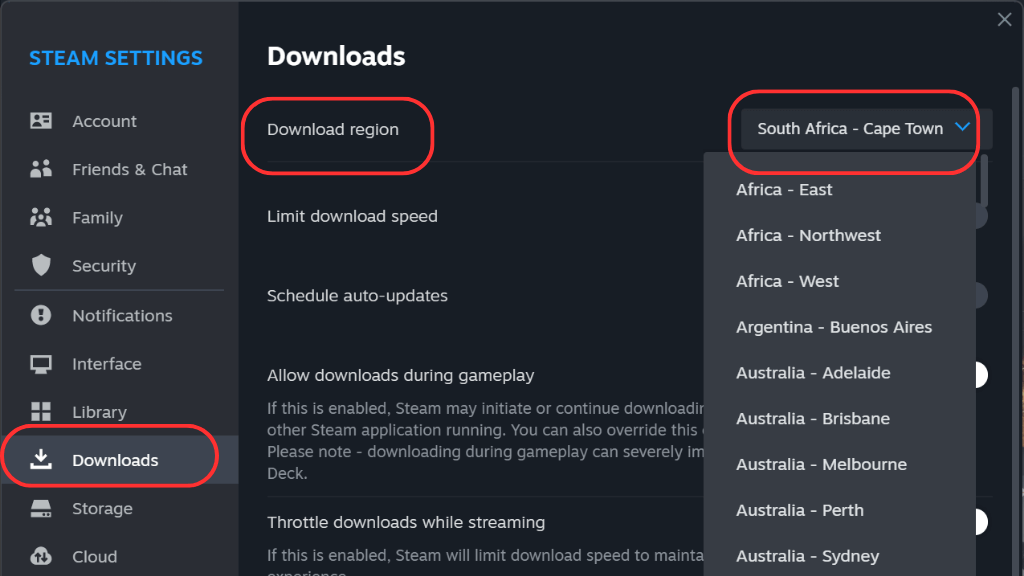Click the Family group icon
This screenshot has height=576, width=1024.
(41, 217)
